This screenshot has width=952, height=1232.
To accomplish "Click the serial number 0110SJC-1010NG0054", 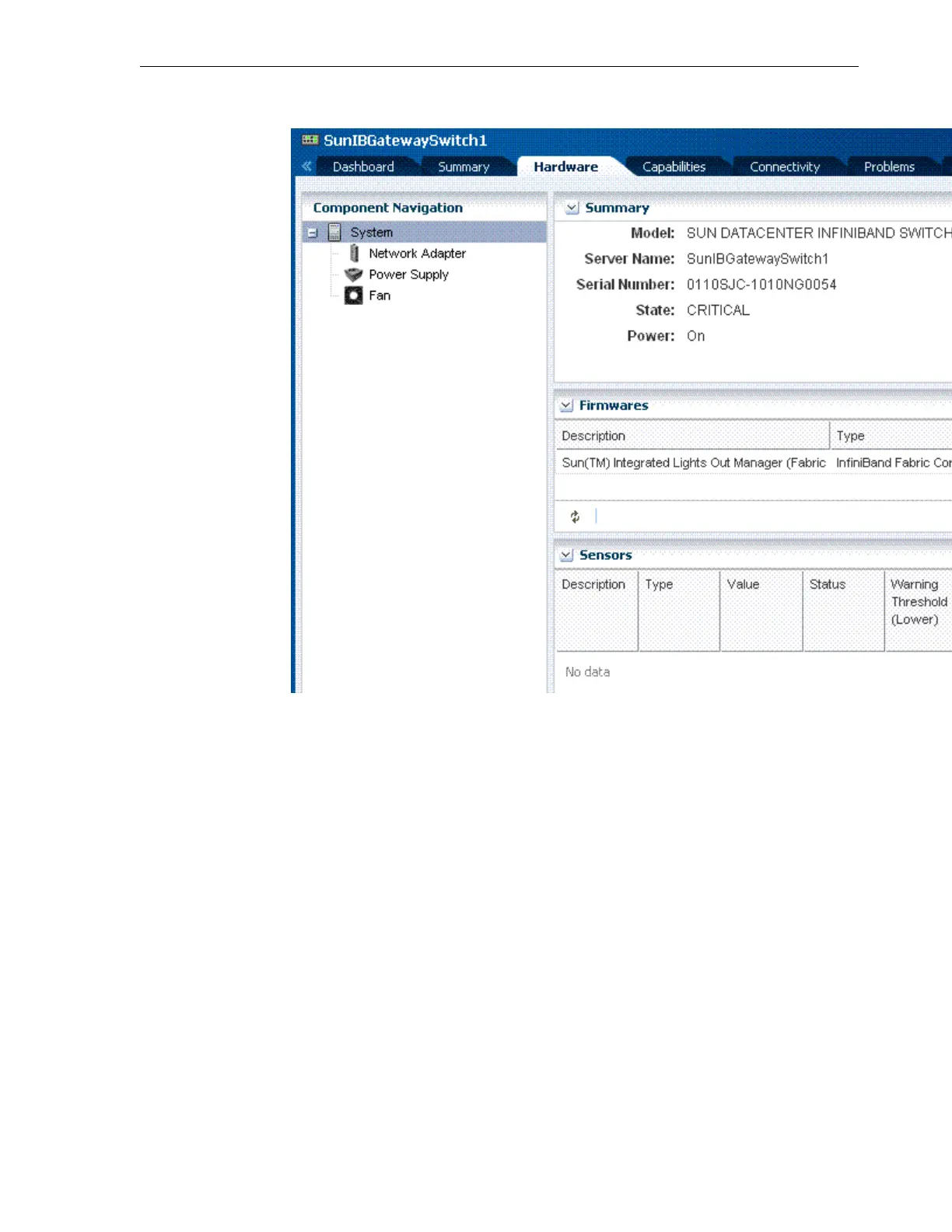I will pos(761,285).
